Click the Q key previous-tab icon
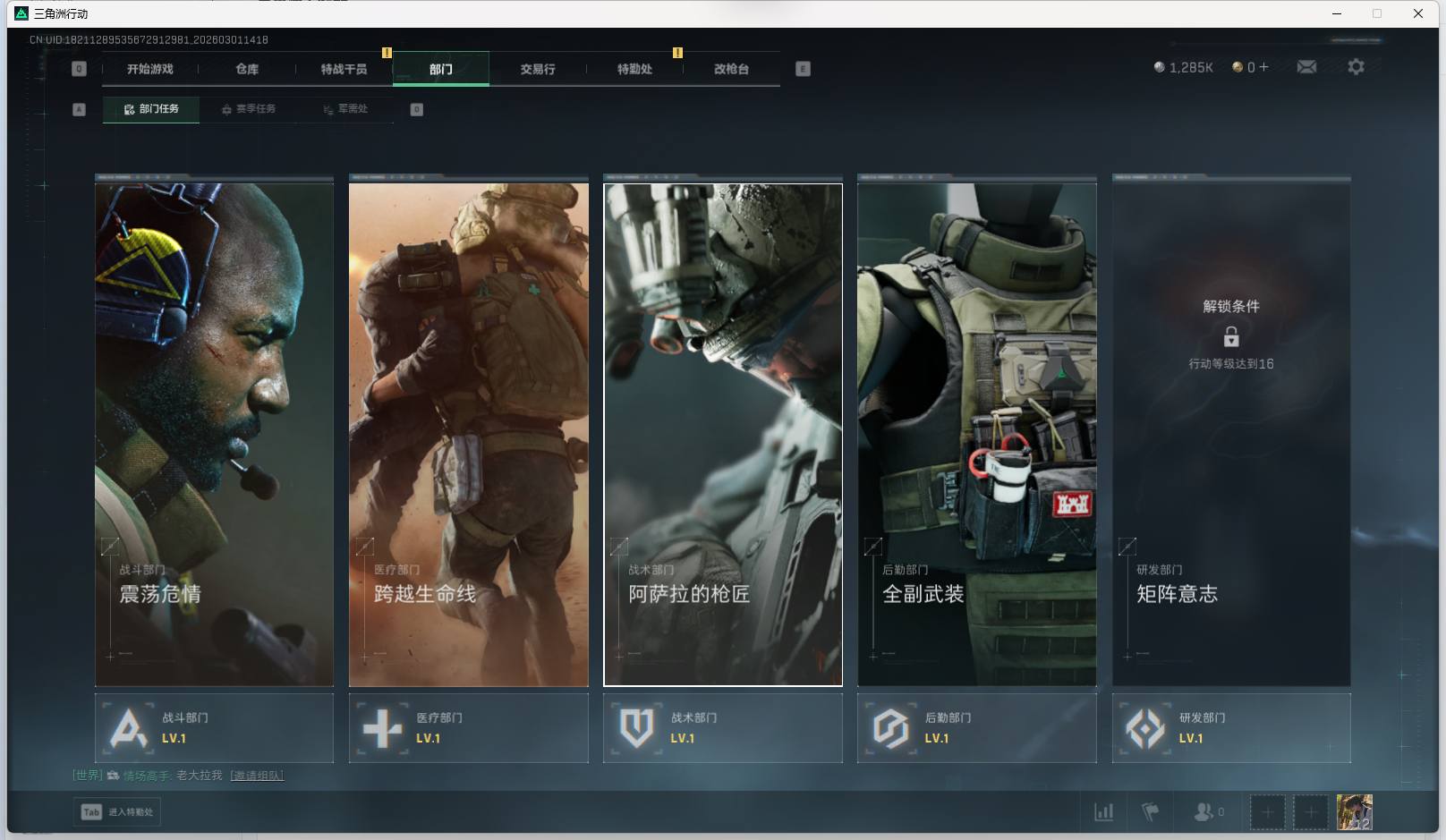 tap(79, 69)
